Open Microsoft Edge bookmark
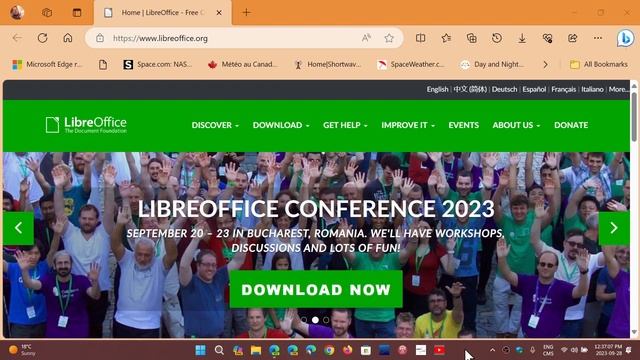 [x=47, y=64]
